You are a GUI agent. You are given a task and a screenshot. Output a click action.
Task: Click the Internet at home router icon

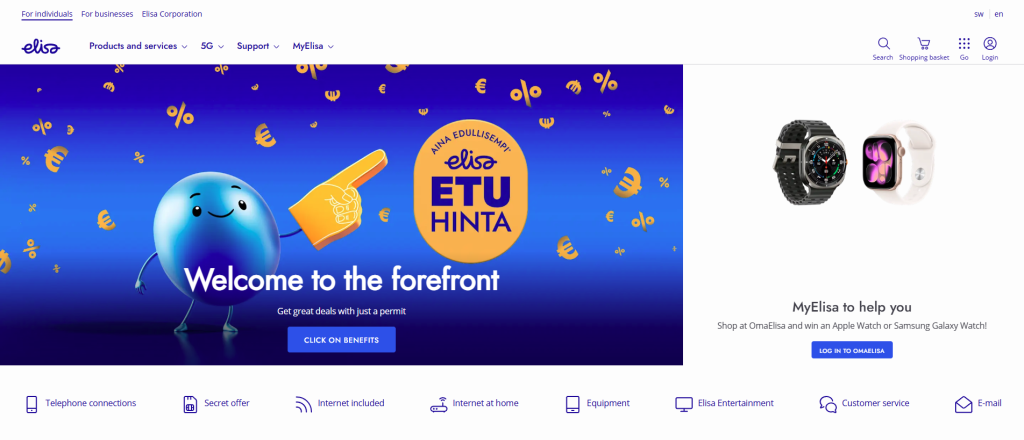[438, 404]
